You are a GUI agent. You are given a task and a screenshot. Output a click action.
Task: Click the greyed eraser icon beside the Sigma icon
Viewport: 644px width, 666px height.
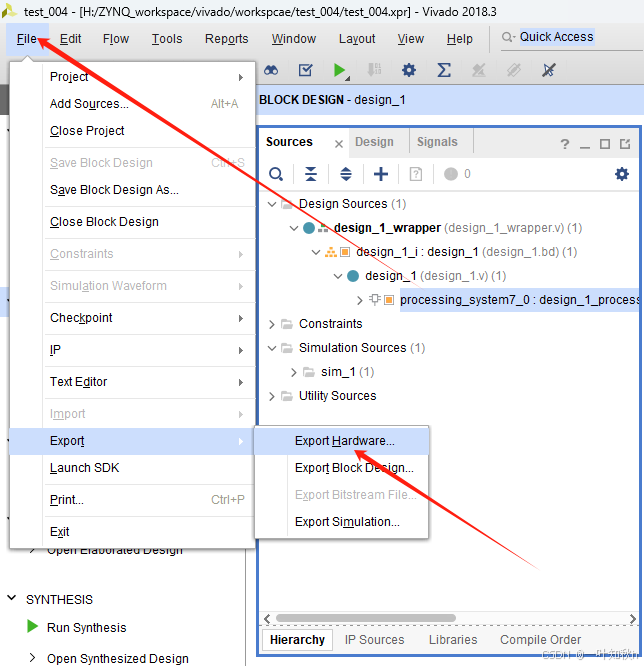(x=479, y=70)
